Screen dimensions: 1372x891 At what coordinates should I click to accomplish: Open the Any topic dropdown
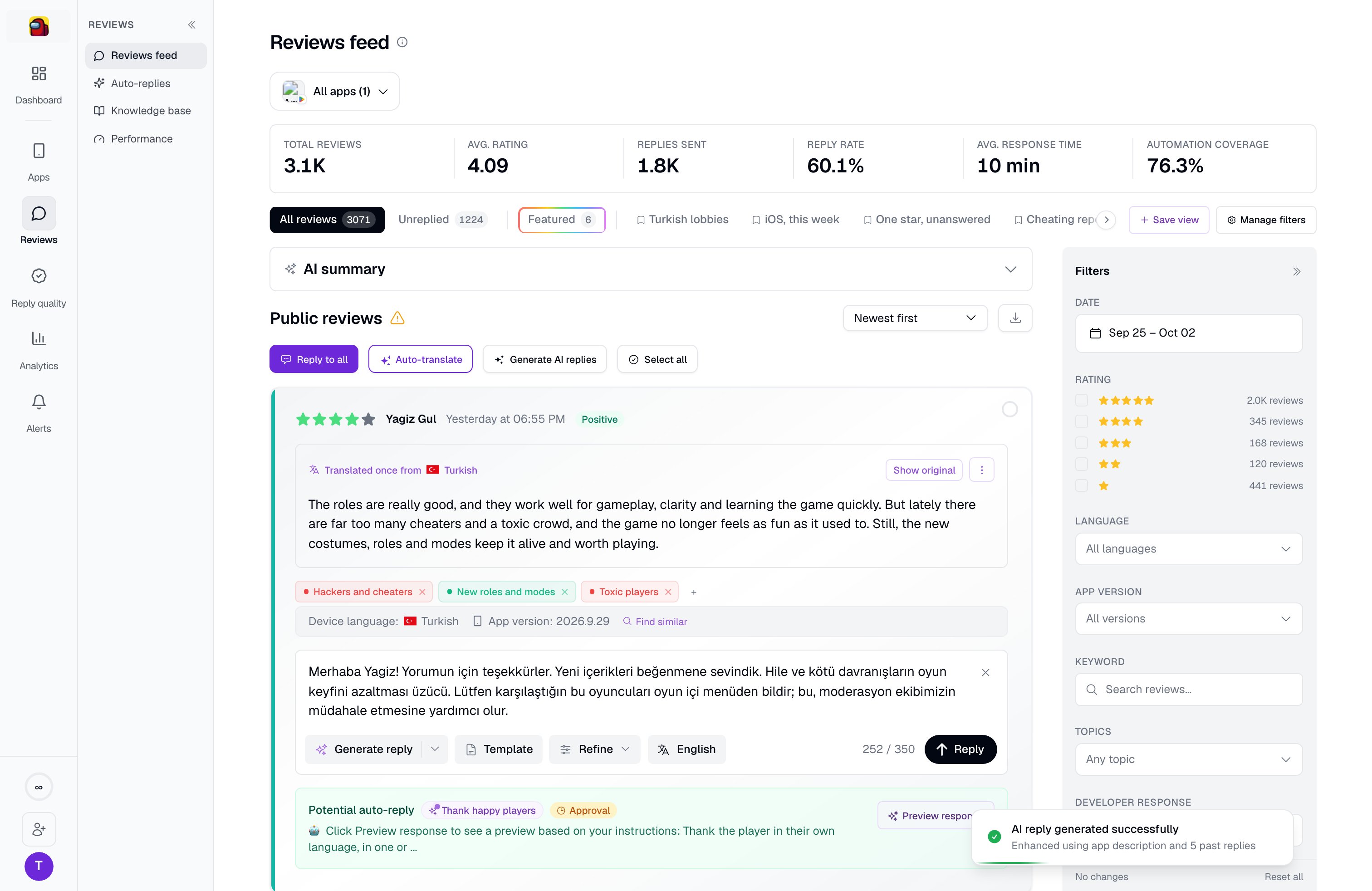click(x=1188, y=759)
